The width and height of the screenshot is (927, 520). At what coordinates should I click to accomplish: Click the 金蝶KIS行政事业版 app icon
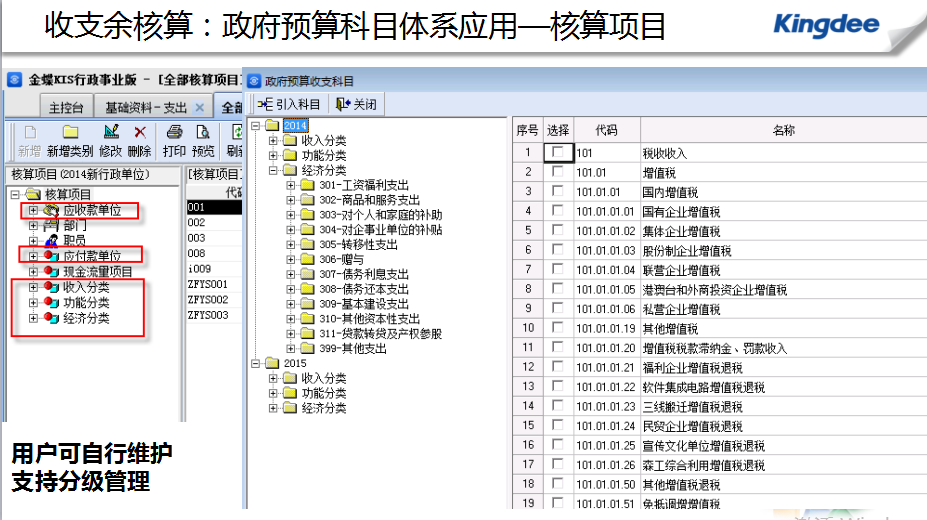click(15, 79)
